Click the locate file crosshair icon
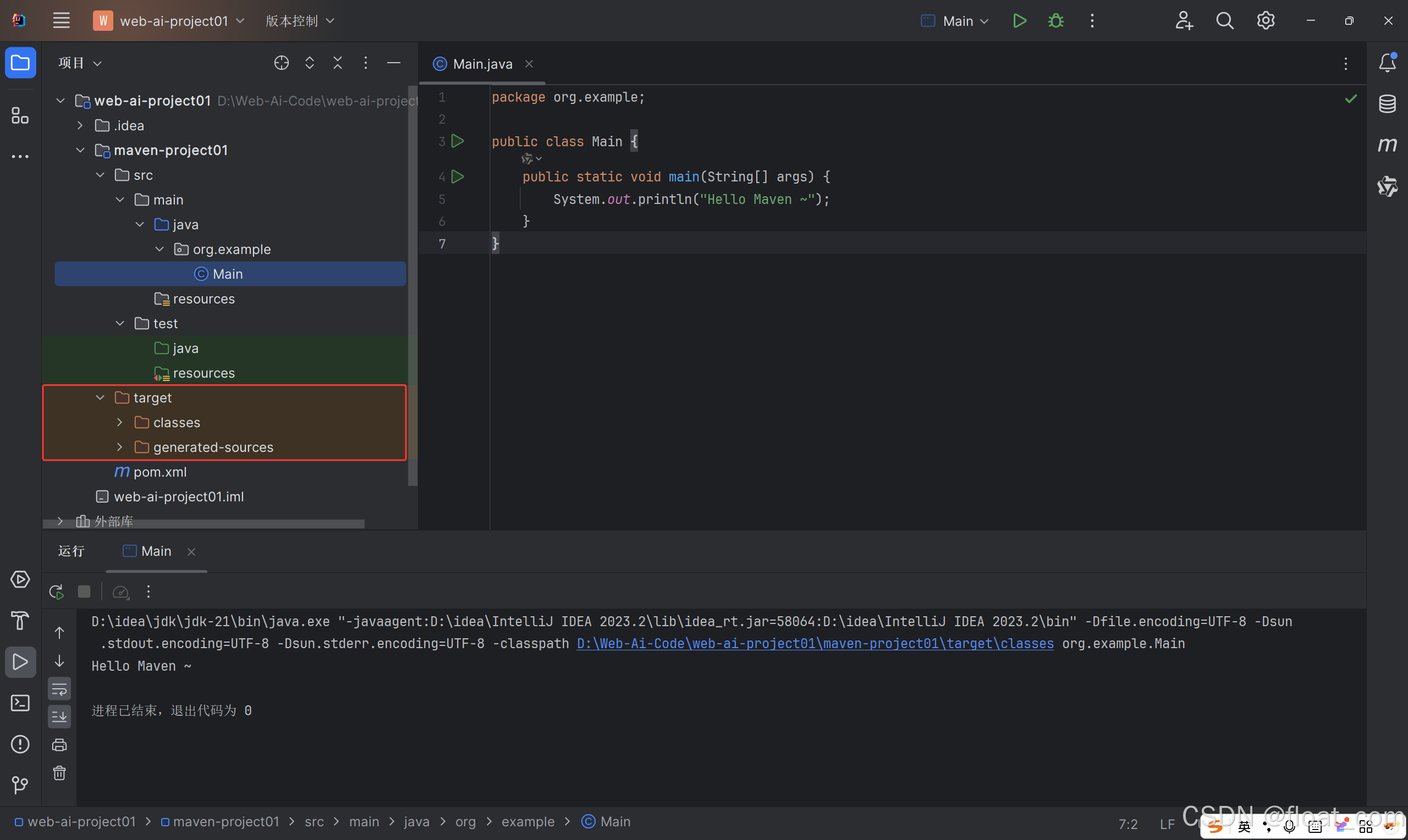This screenshot has width=1408, height=840. [x=282, y=63]
